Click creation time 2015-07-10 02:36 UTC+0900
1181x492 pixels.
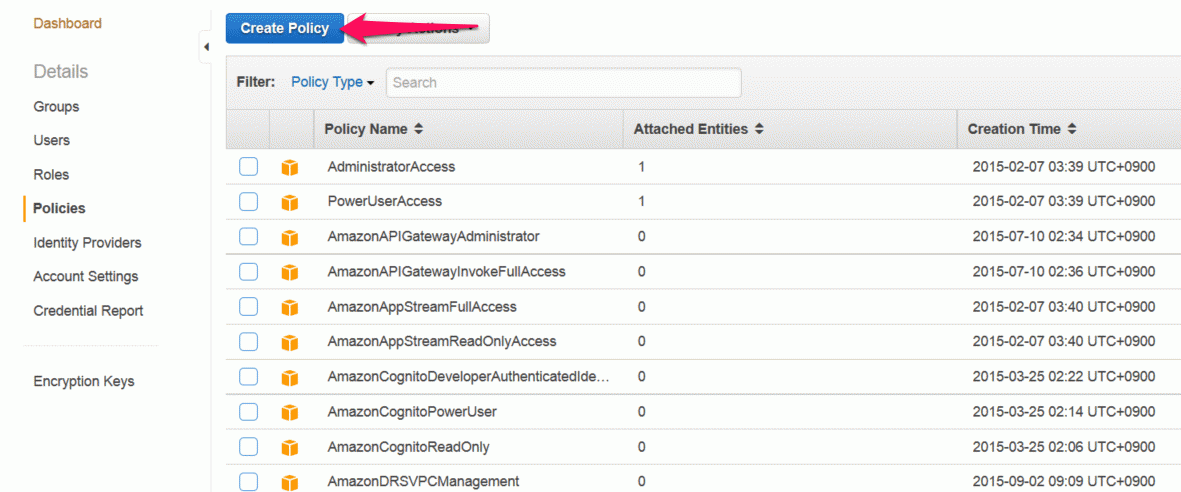coord(1064,271)
